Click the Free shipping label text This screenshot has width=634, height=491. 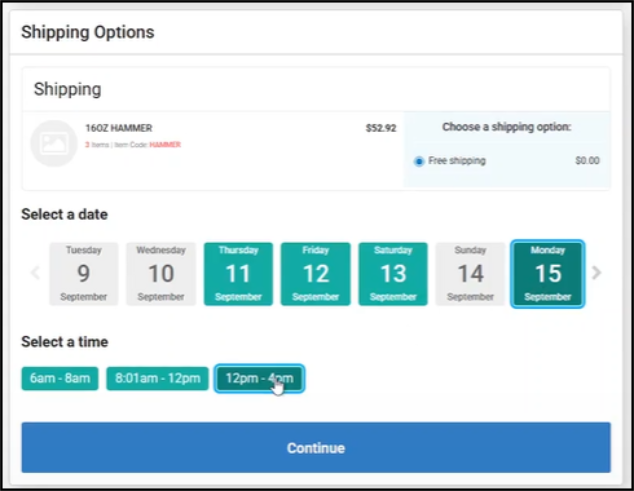pos(457,161)
